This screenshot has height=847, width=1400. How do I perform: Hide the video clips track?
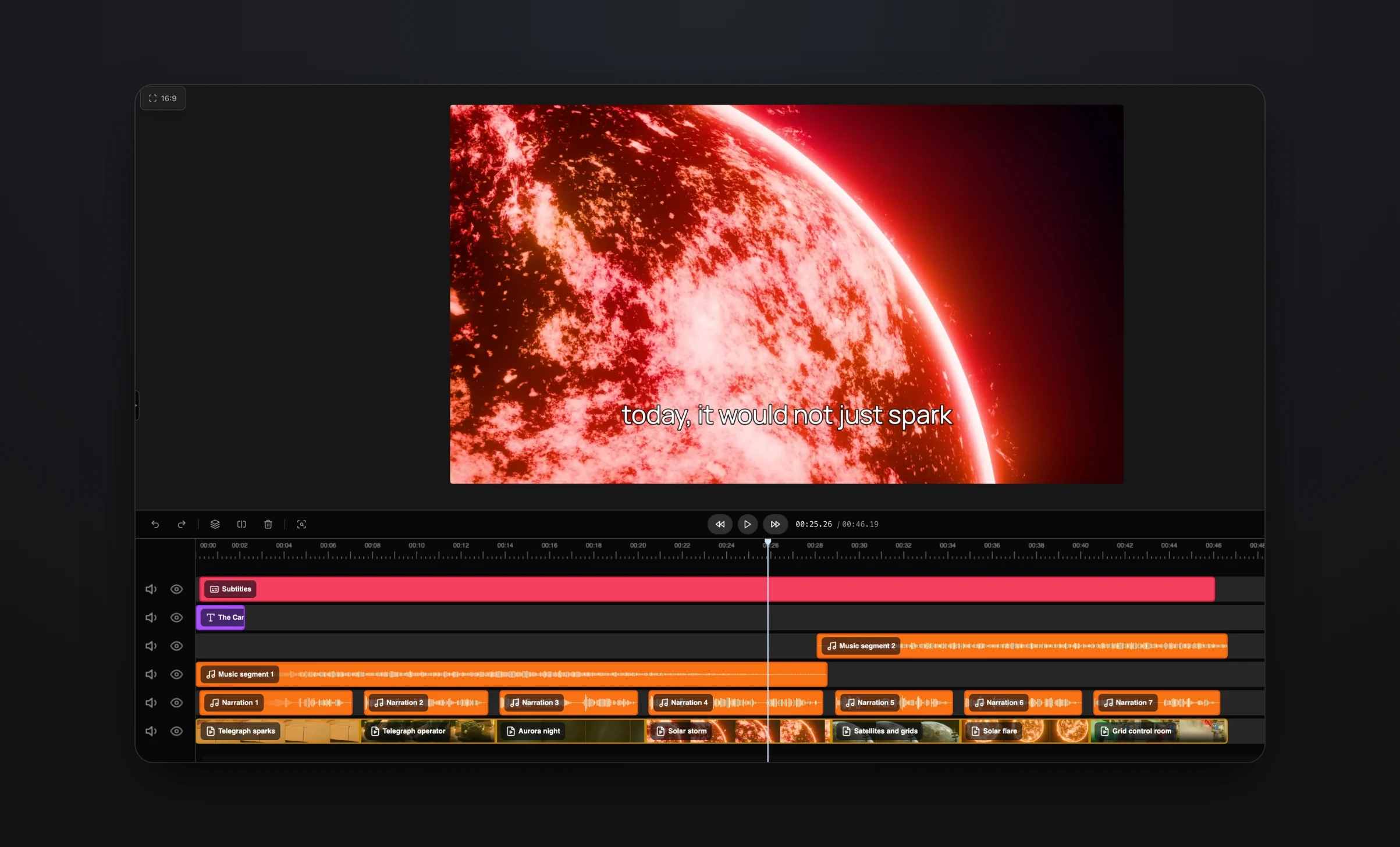pos(176,731)
